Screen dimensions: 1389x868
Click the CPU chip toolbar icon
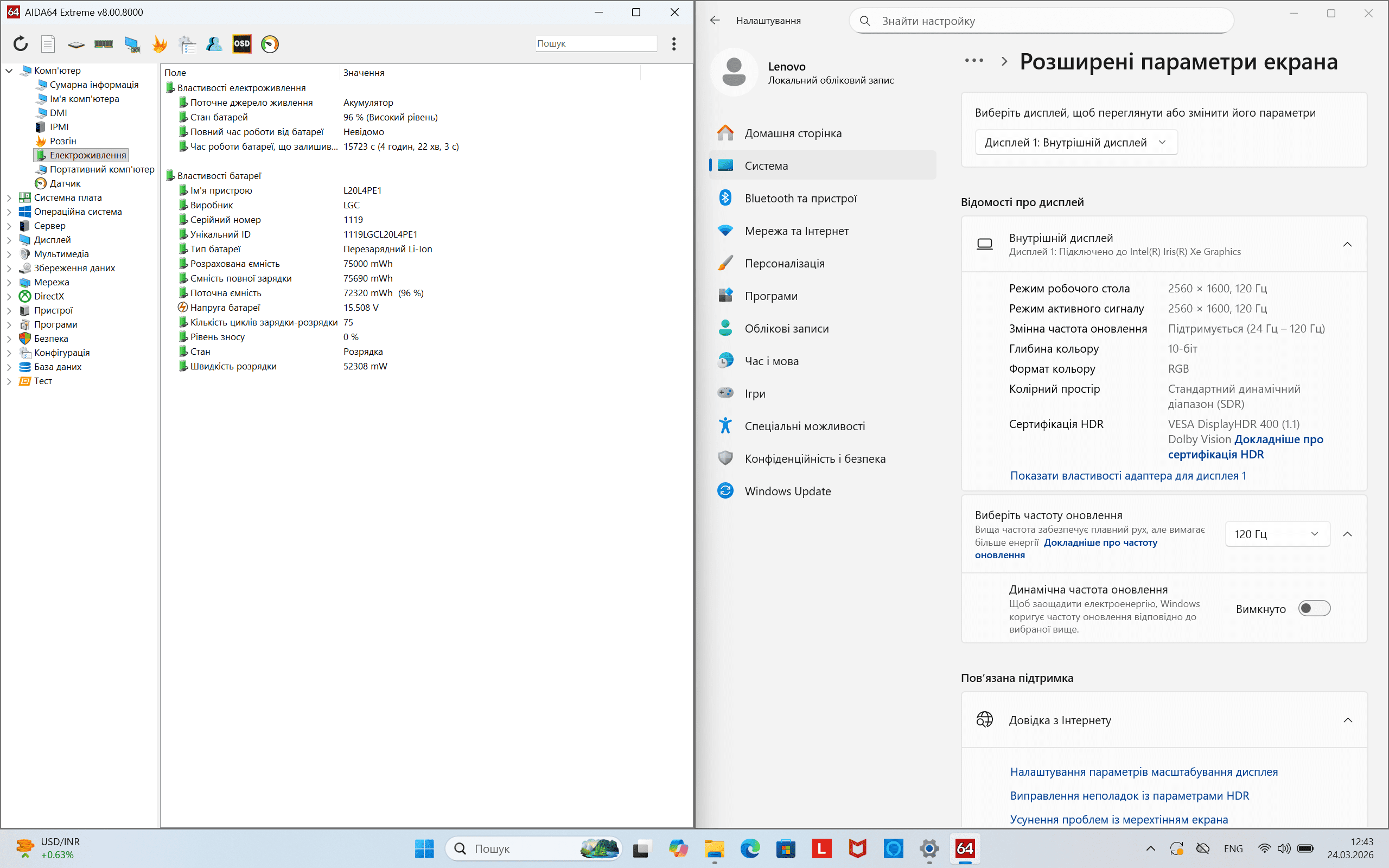(x=76, y=43)
